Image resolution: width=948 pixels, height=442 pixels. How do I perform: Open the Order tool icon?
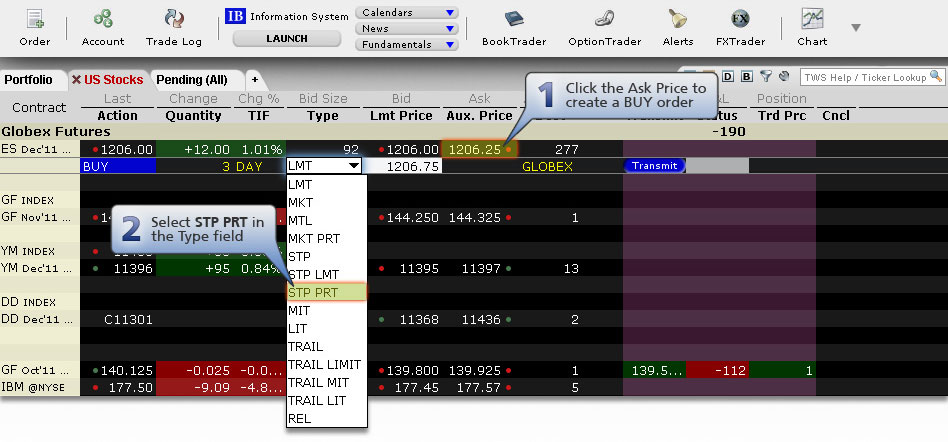[x=34, y=20]
